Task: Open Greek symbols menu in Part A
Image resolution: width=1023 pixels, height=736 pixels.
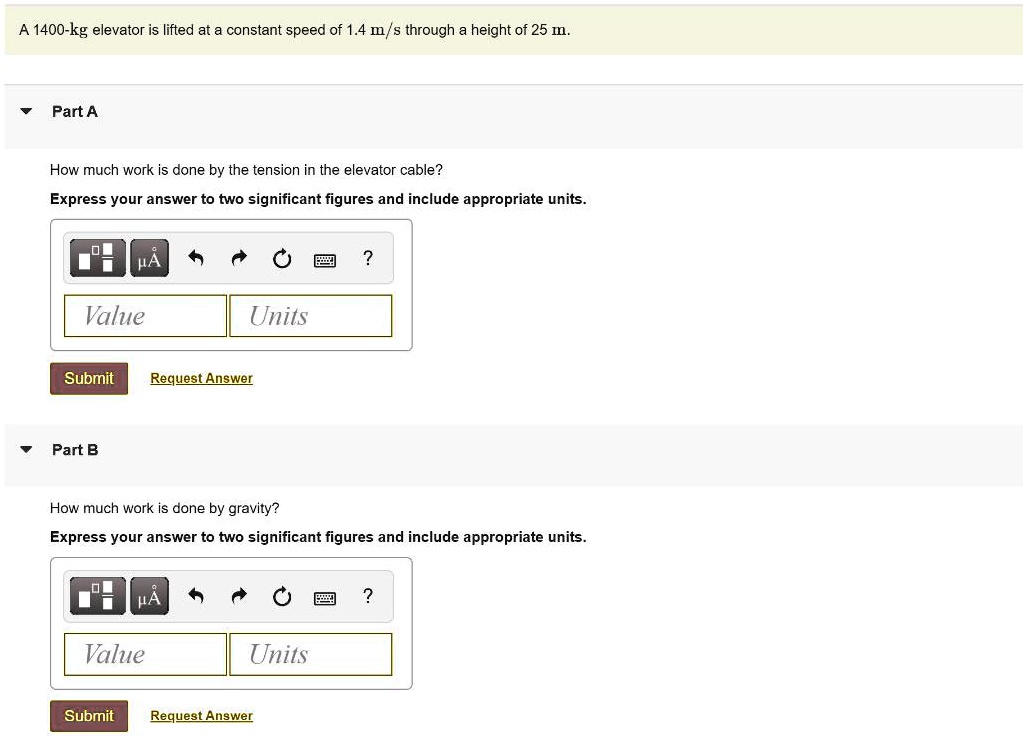Action: [148, 260]
